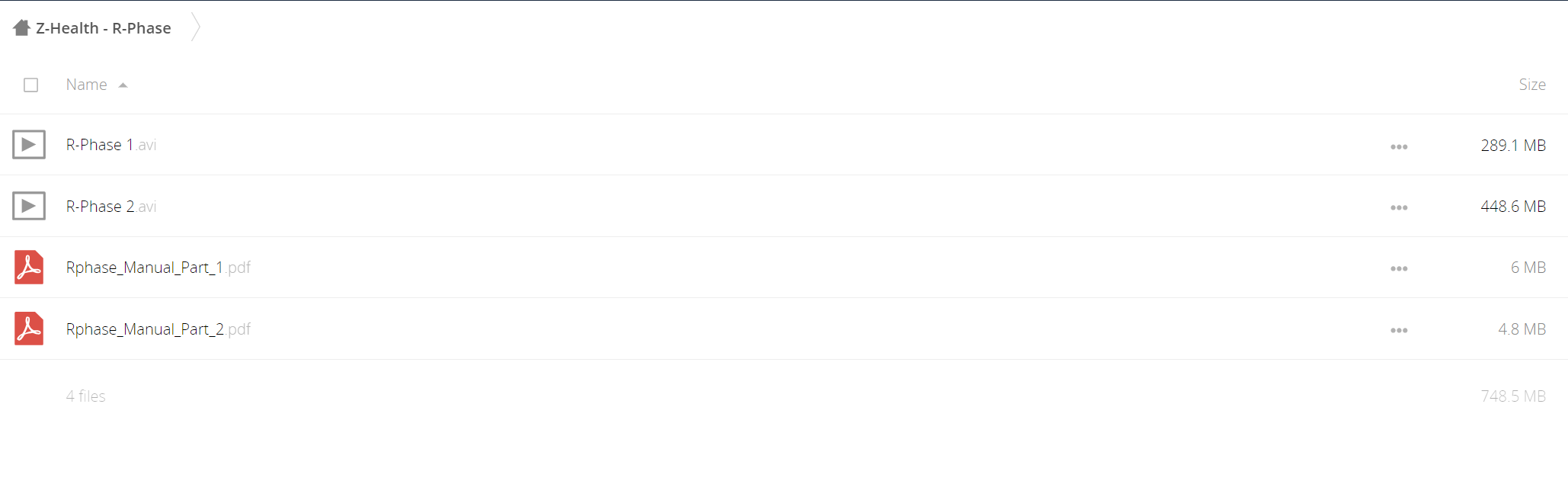Click the breadcrumb chevron separator
Image resolution: width=1568 pixels, height=497 pixels.
click(196, 27)
